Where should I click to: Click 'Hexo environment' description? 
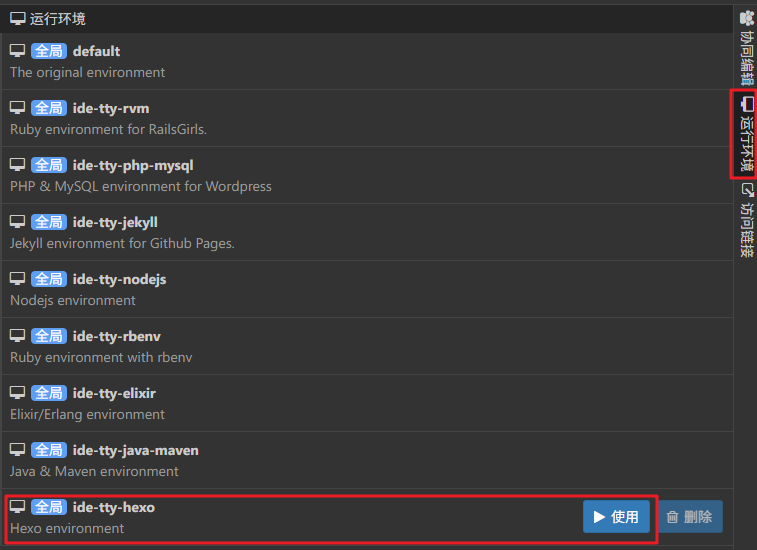(67, 528)
